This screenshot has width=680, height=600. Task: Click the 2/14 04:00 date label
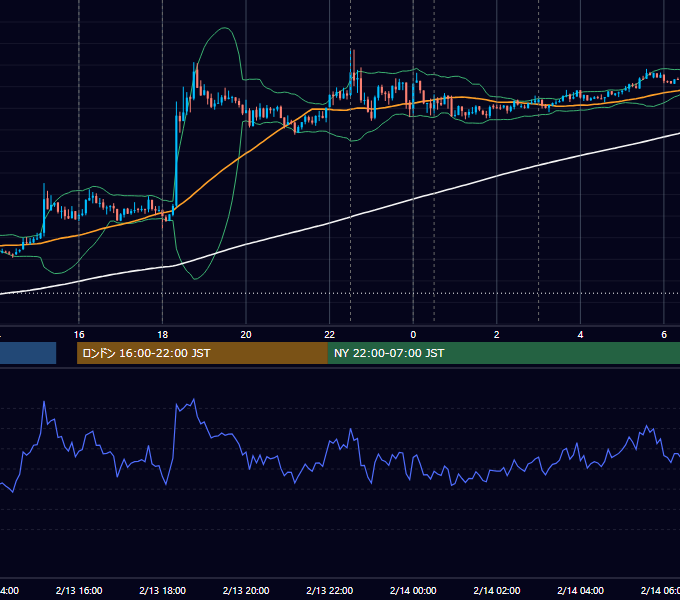click(x=580, y=590)
